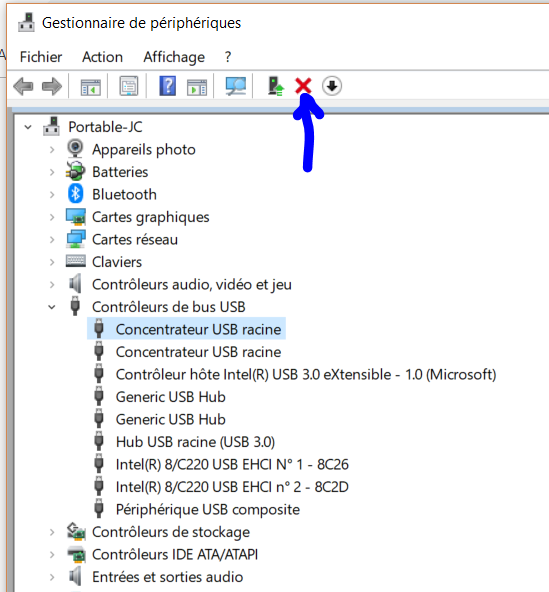This screenshot has height=592, width=549.
Task: Expand the Claviers category arrow
Action: coord(52,262)
